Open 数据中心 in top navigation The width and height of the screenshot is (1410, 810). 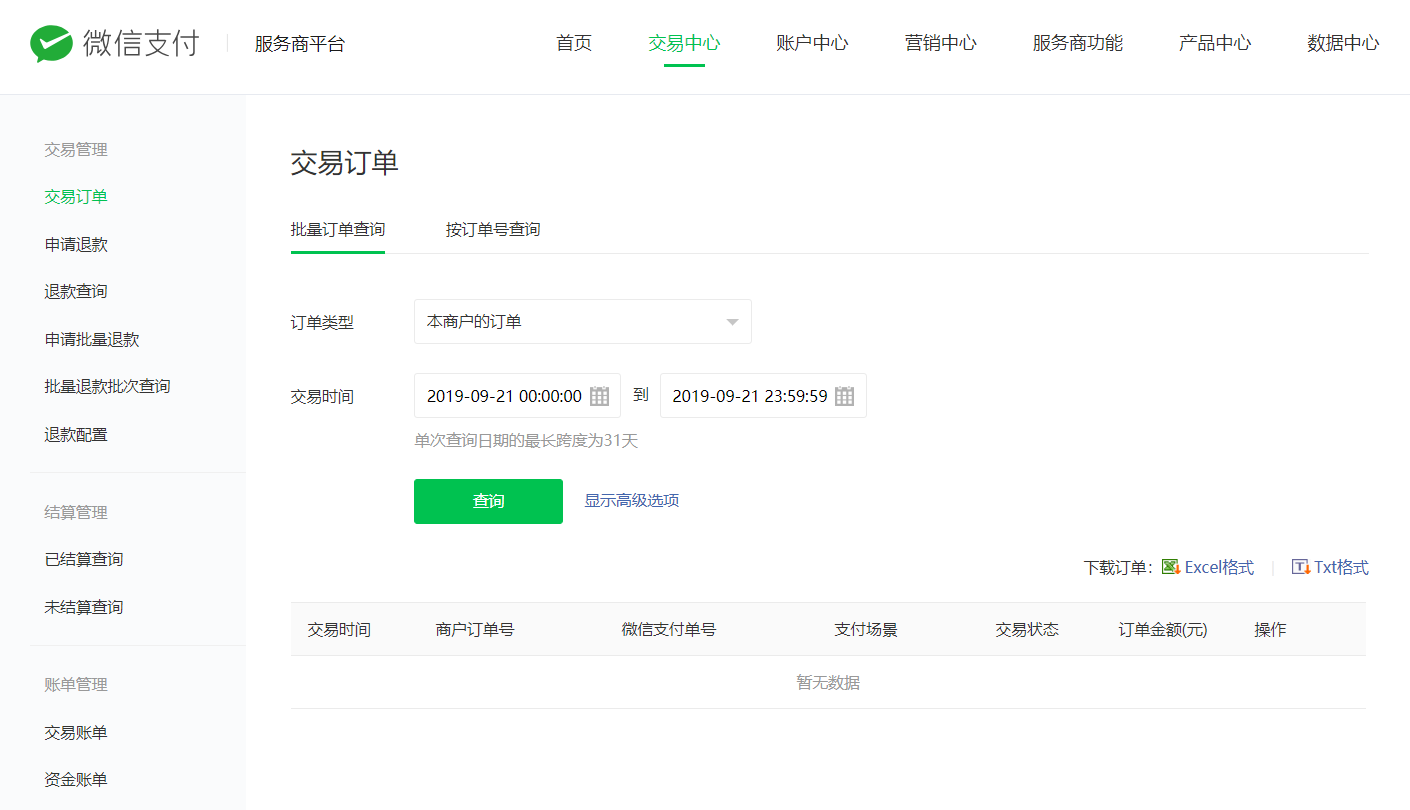pyautogui.click(x=1343, y=43)
